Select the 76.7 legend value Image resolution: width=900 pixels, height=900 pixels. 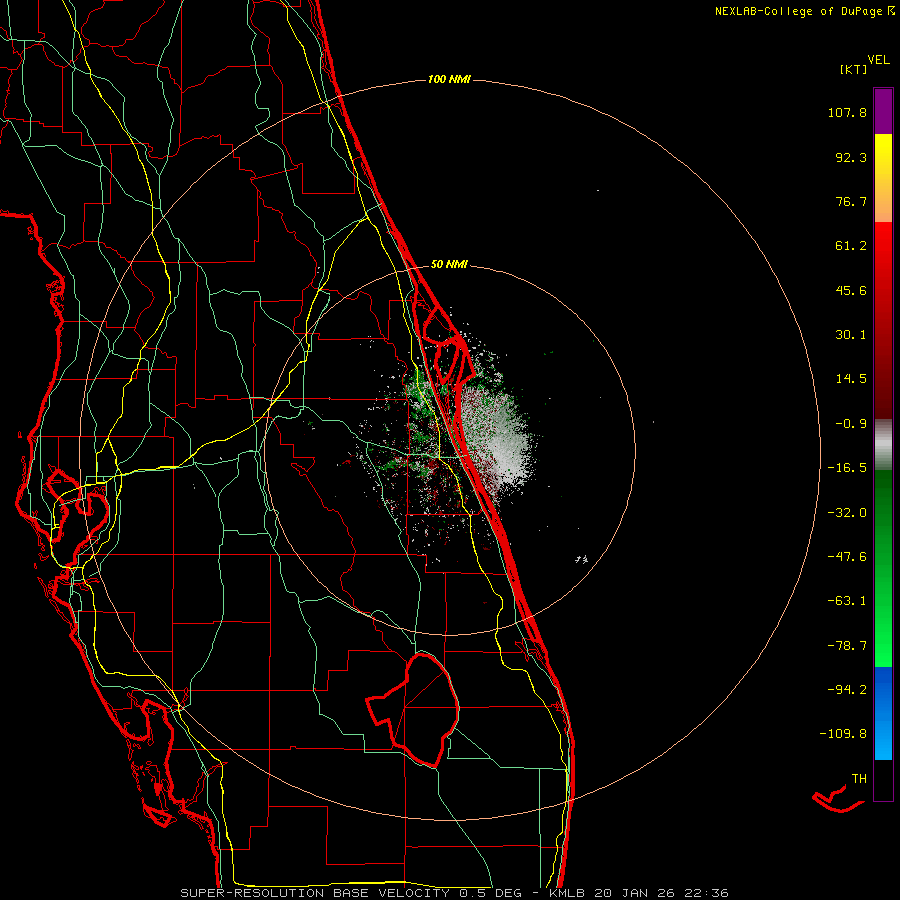(851, 201)
